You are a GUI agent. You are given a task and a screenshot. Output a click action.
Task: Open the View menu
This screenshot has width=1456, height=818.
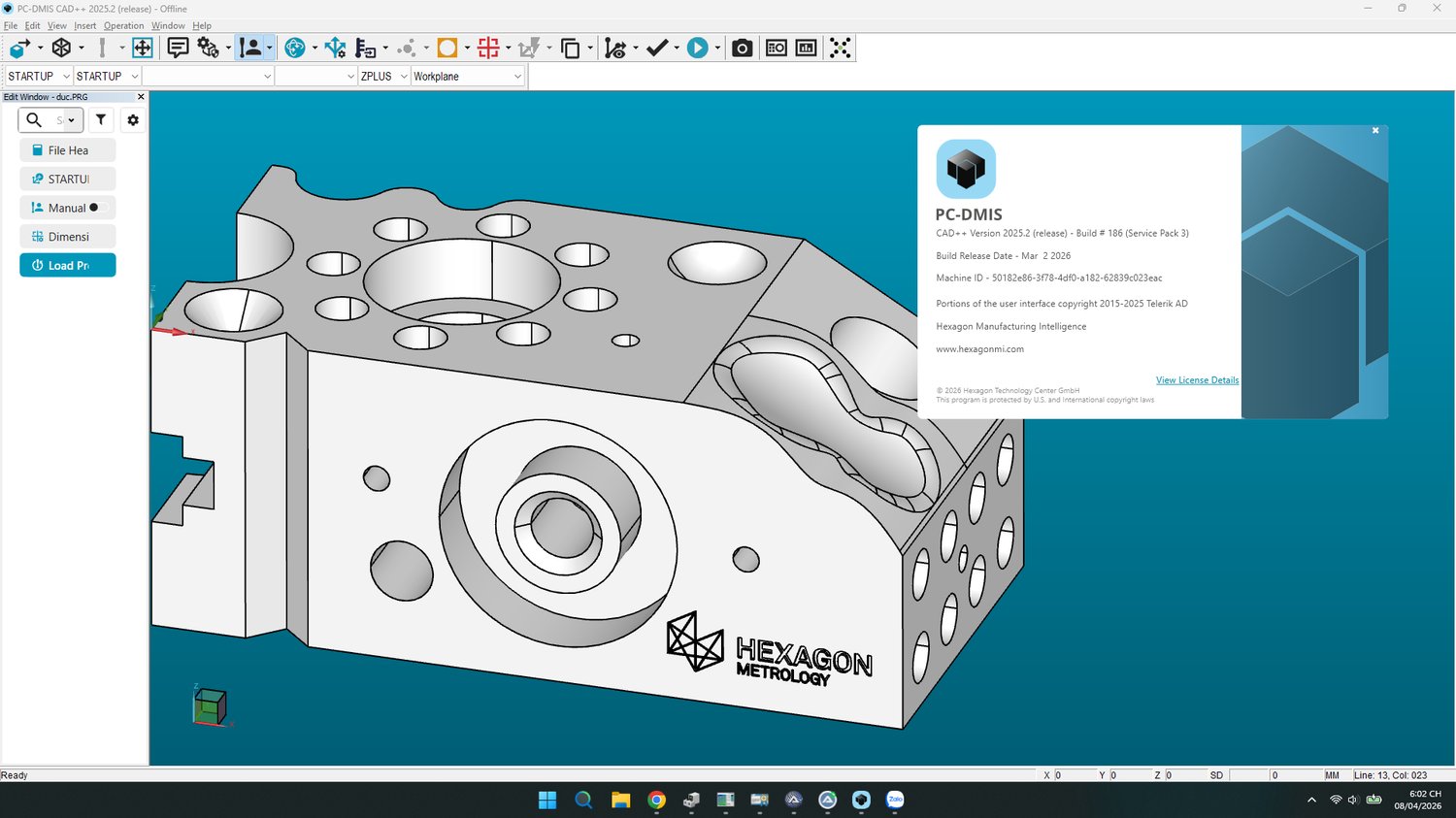click(57, 25)
